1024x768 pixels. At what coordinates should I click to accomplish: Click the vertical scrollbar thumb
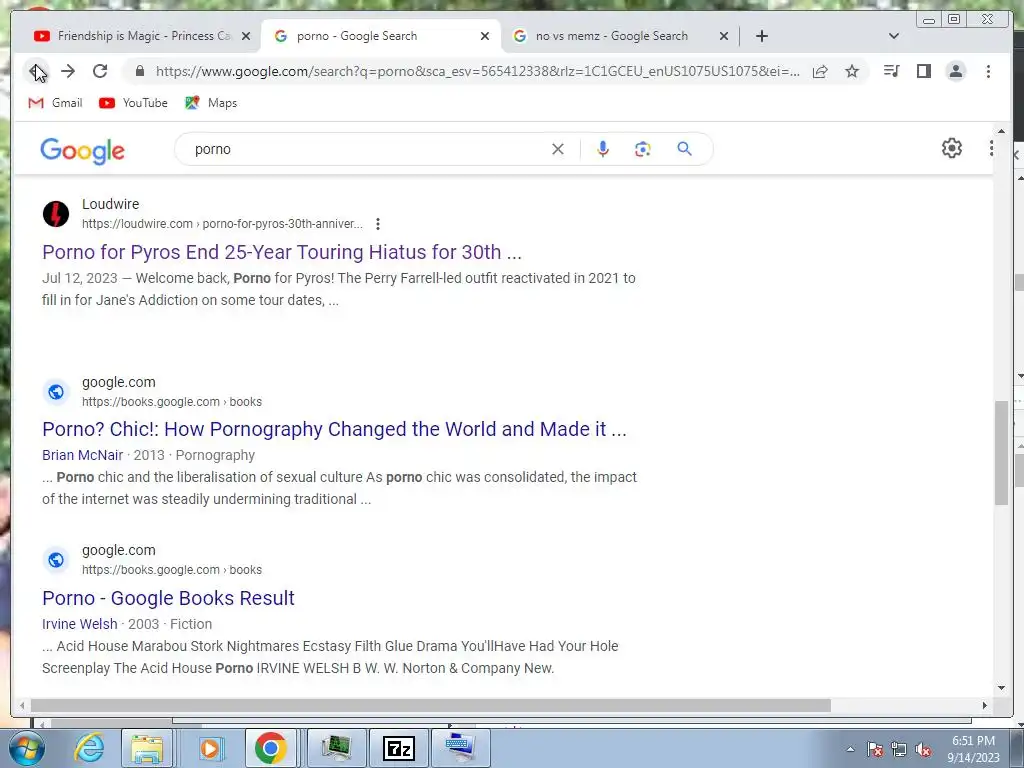1001,453
